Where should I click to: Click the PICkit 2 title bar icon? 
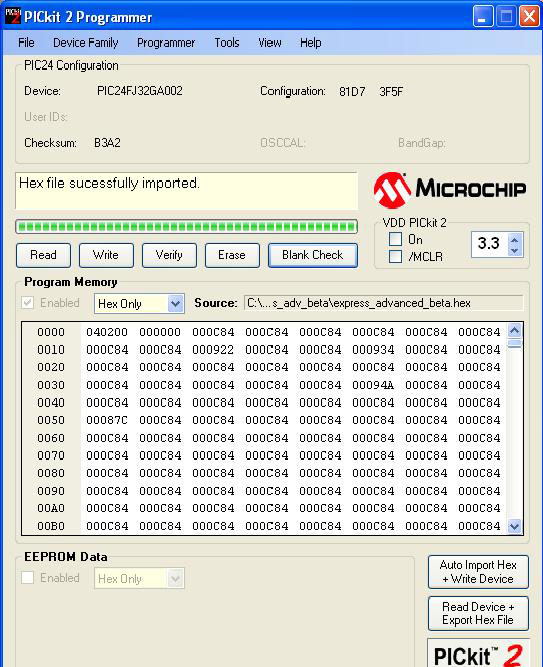tap(12, 17)
